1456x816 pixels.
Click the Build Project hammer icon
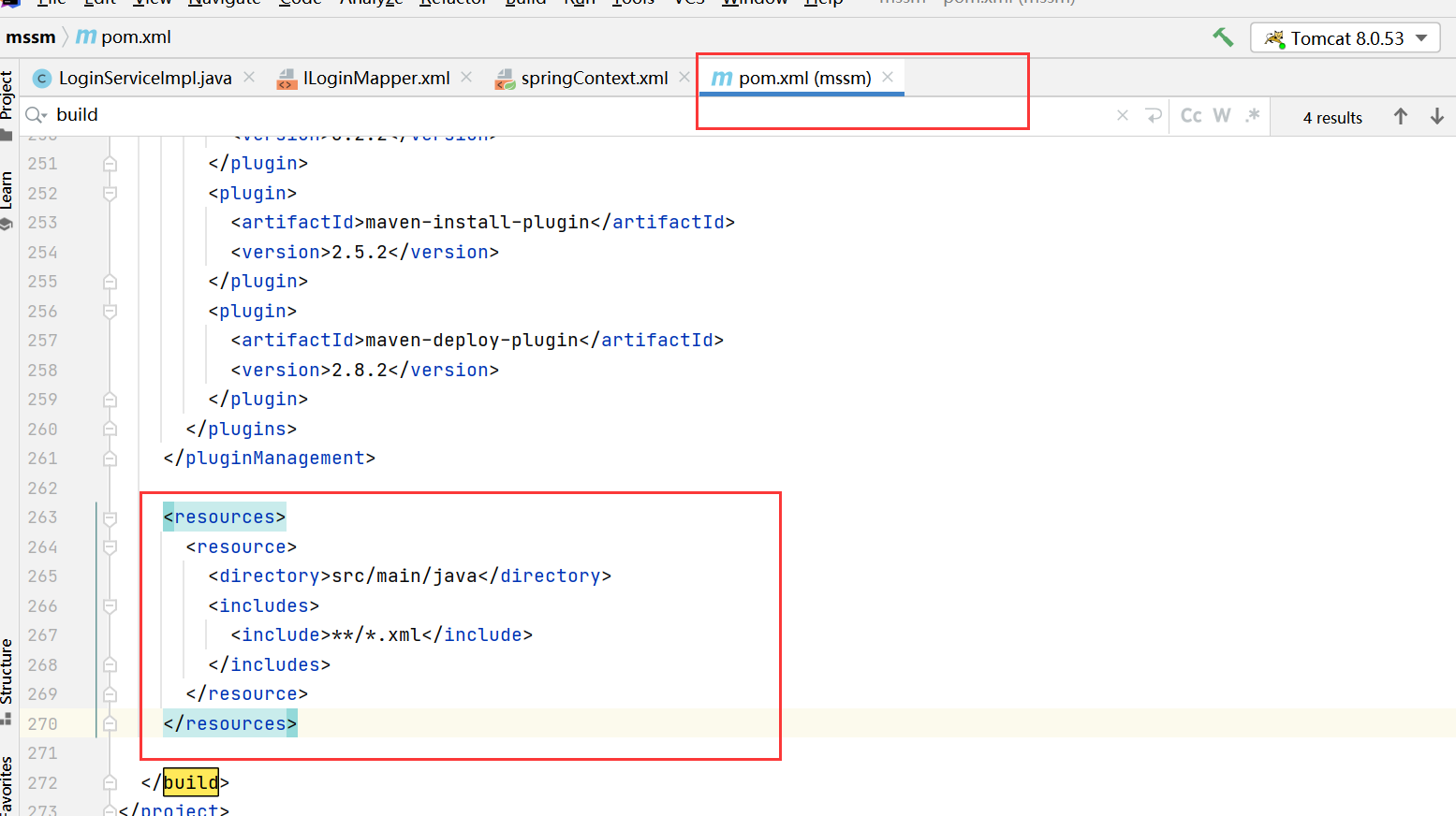pos(1223,36)
